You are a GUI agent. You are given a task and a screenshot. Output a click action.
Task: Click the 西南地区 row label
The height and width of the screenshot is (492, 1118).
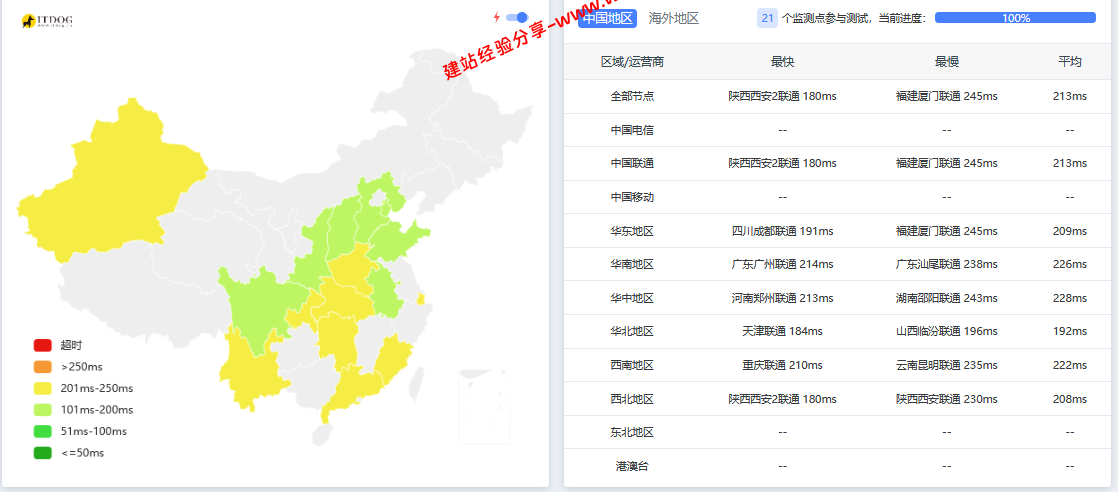[x=632, y=365]
